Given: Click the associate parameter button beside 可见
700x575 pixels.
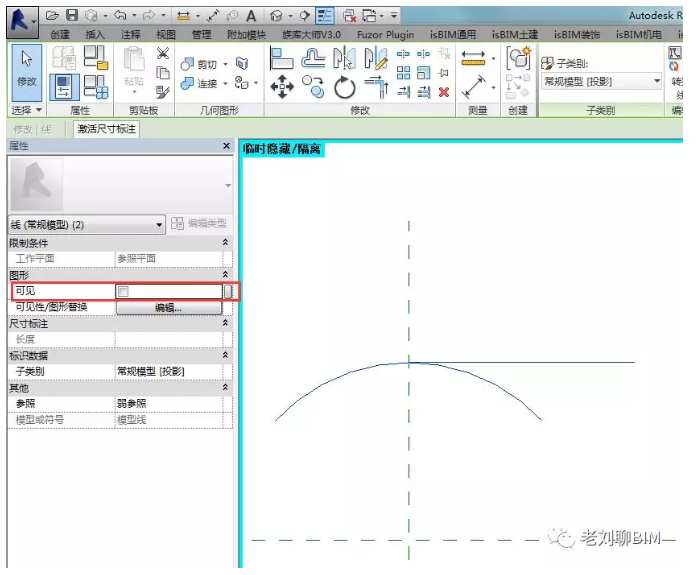Looking at the screenshot, I should (228, 291).
